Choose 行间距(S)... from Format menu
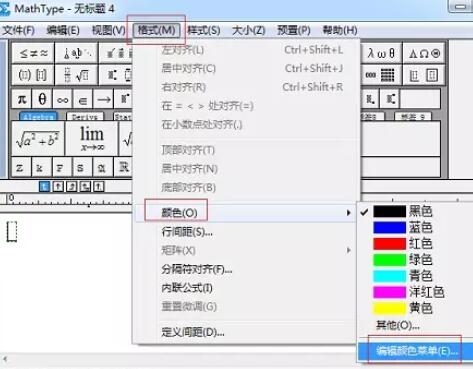The image size is (473, 369). (245, 231)
